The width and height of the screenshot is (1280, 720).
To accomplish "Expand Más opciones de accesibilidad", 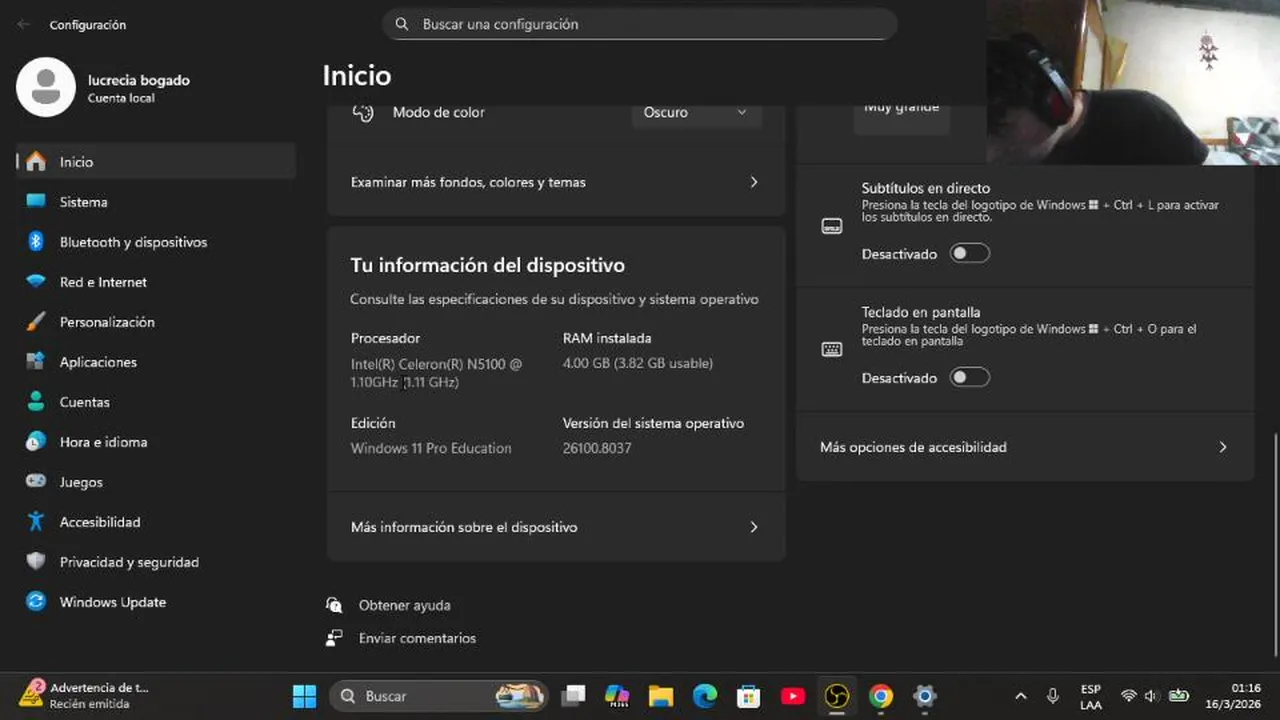I will tap(1025, 447).
